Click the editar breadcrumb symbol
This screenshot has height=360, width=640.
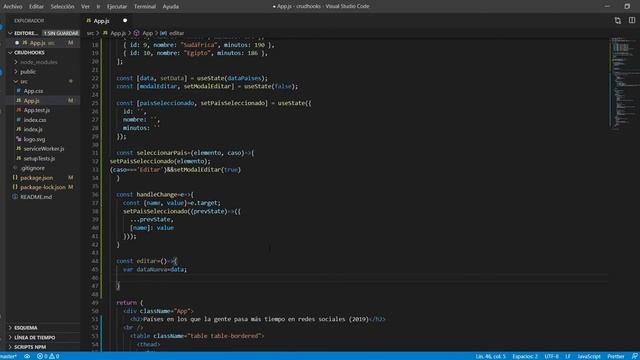pos(176,33)
